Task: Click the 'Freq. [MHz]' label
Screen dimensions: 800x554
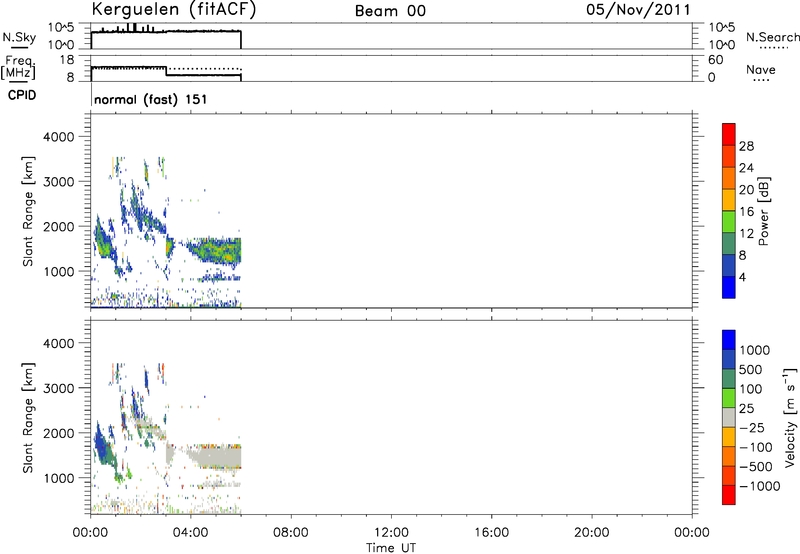Action: pyautogui.click(x=18, y=68)
